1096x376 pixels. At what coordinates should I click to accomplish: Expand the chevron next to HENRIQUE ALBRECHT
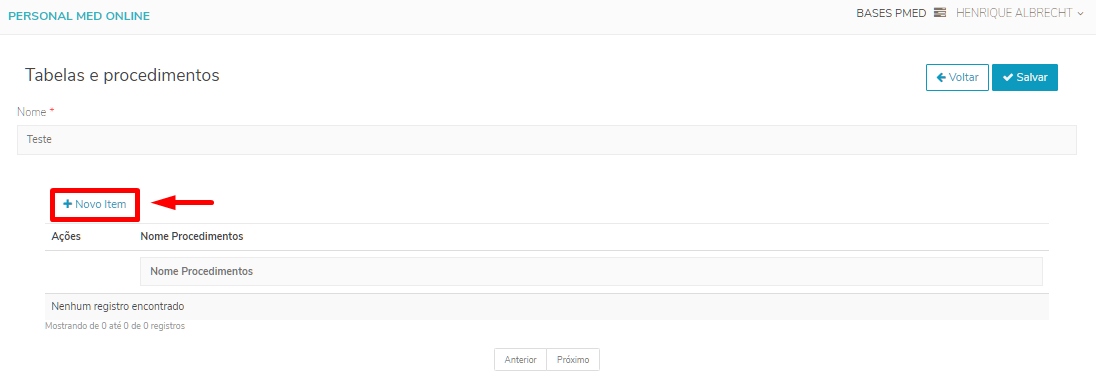point(1081,14)
